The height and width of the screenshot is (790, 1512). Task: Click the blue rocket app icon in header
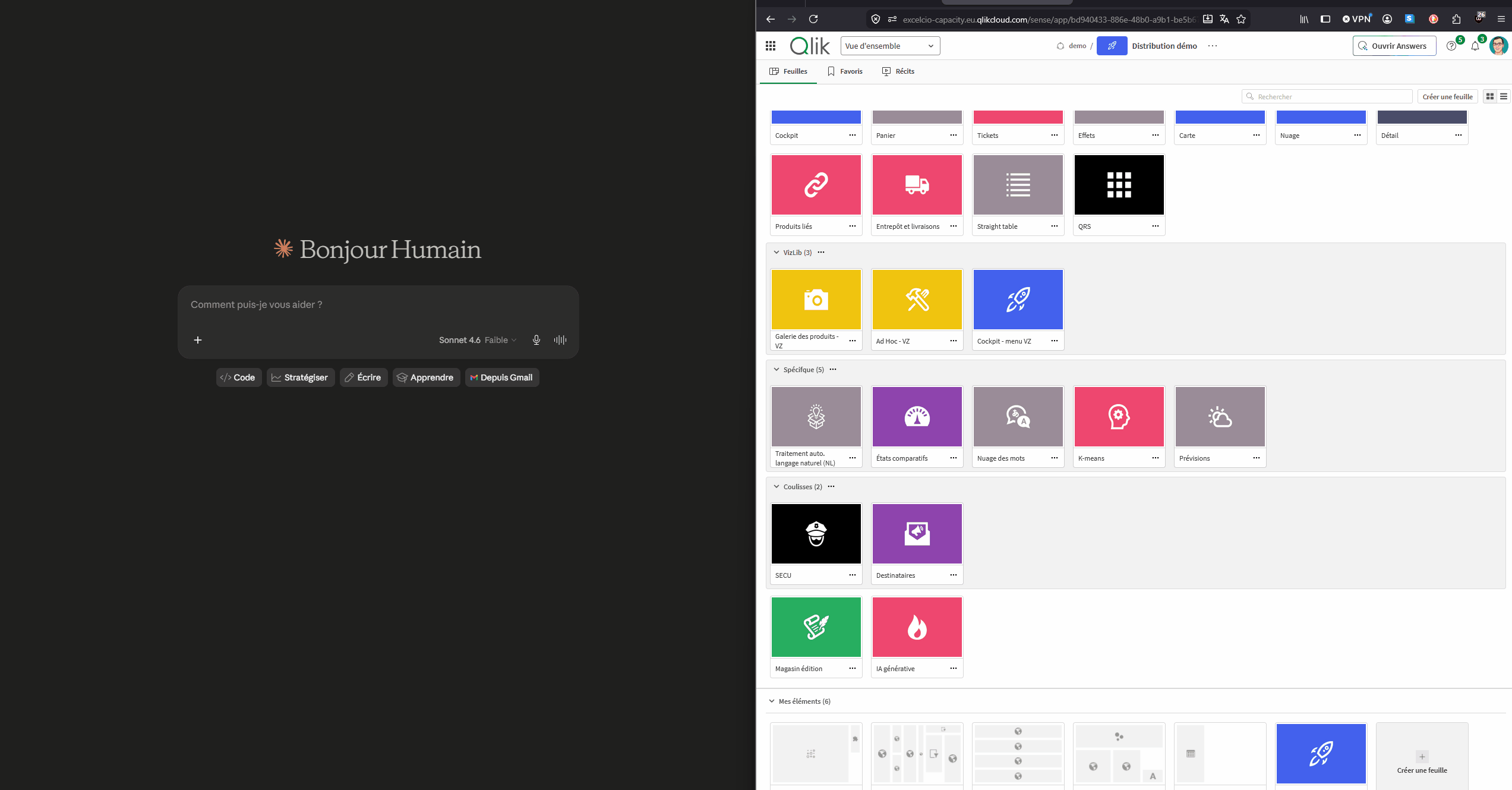(x=1112, y=46)
